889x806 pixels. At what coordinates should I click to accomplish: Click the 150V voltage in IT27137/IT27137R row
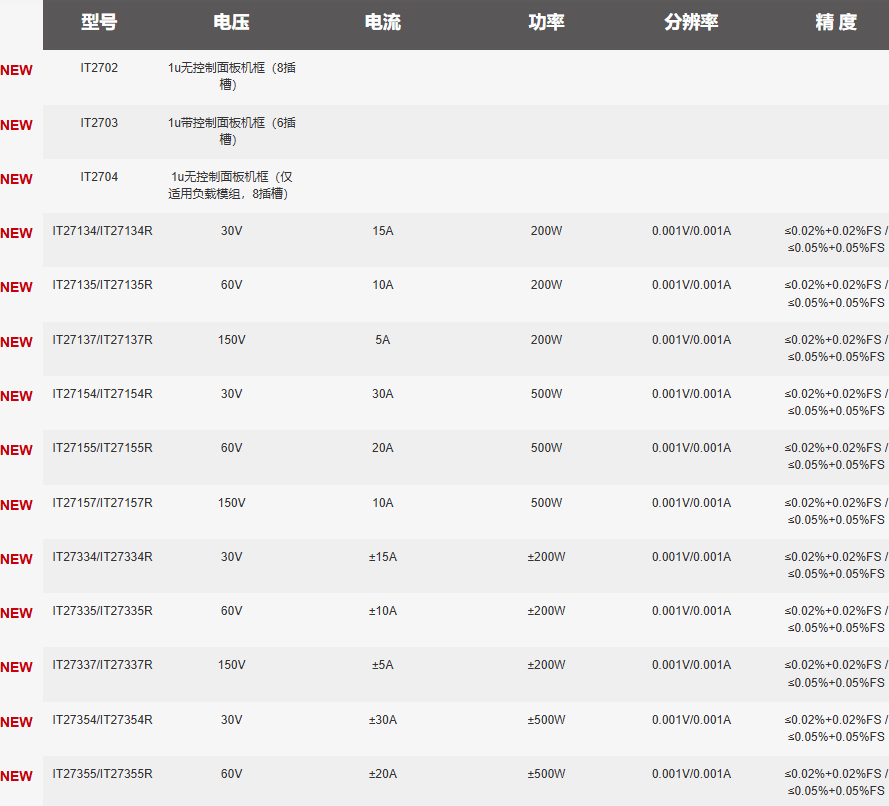pyautogui.click(x=231, y=340)
